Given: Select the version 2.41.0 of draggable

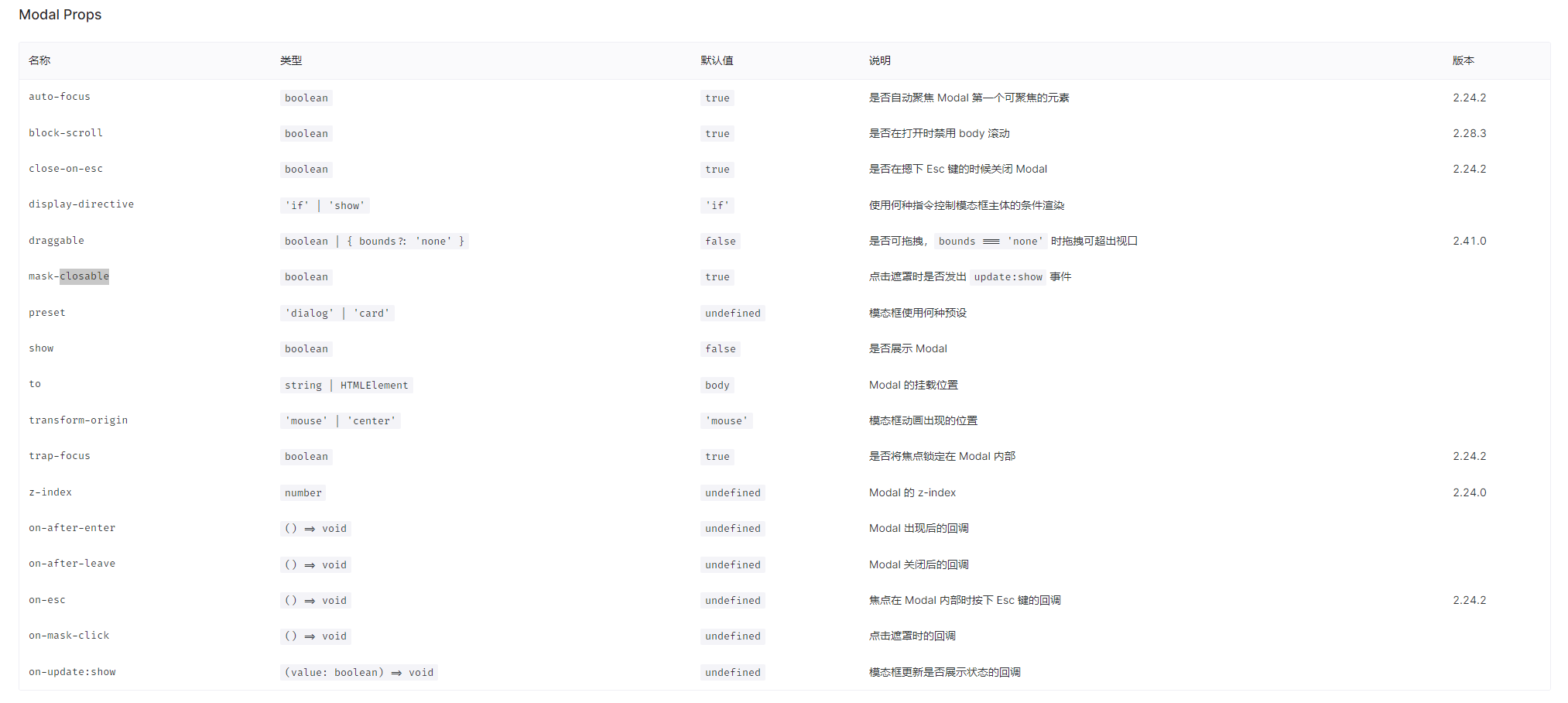Looking at the screenshot, I should pyautogui.click(x=1469, y=240).
